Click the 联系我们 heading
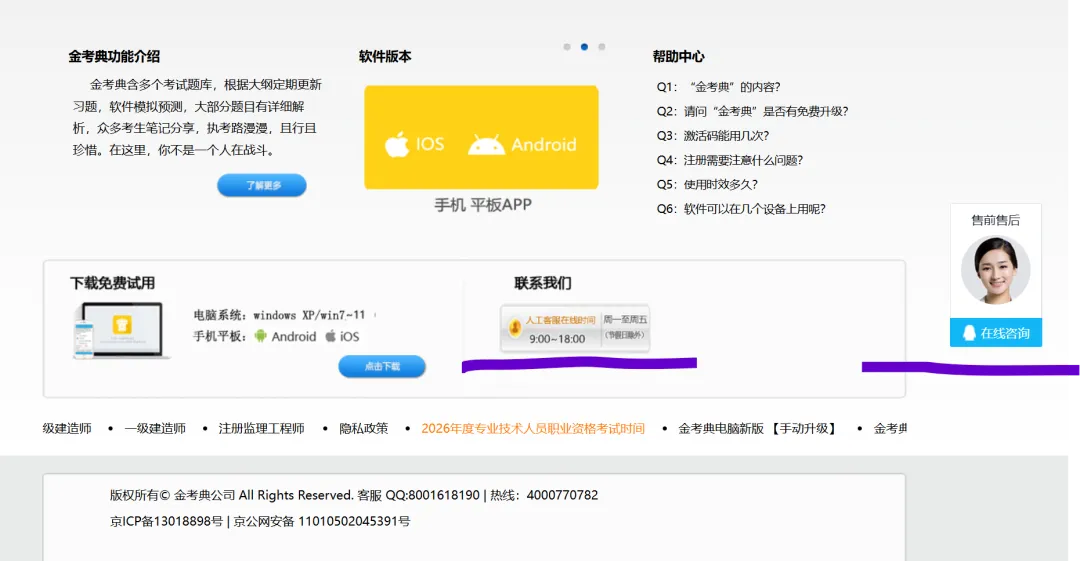1080x561 pixels. (x=543, y=283)
